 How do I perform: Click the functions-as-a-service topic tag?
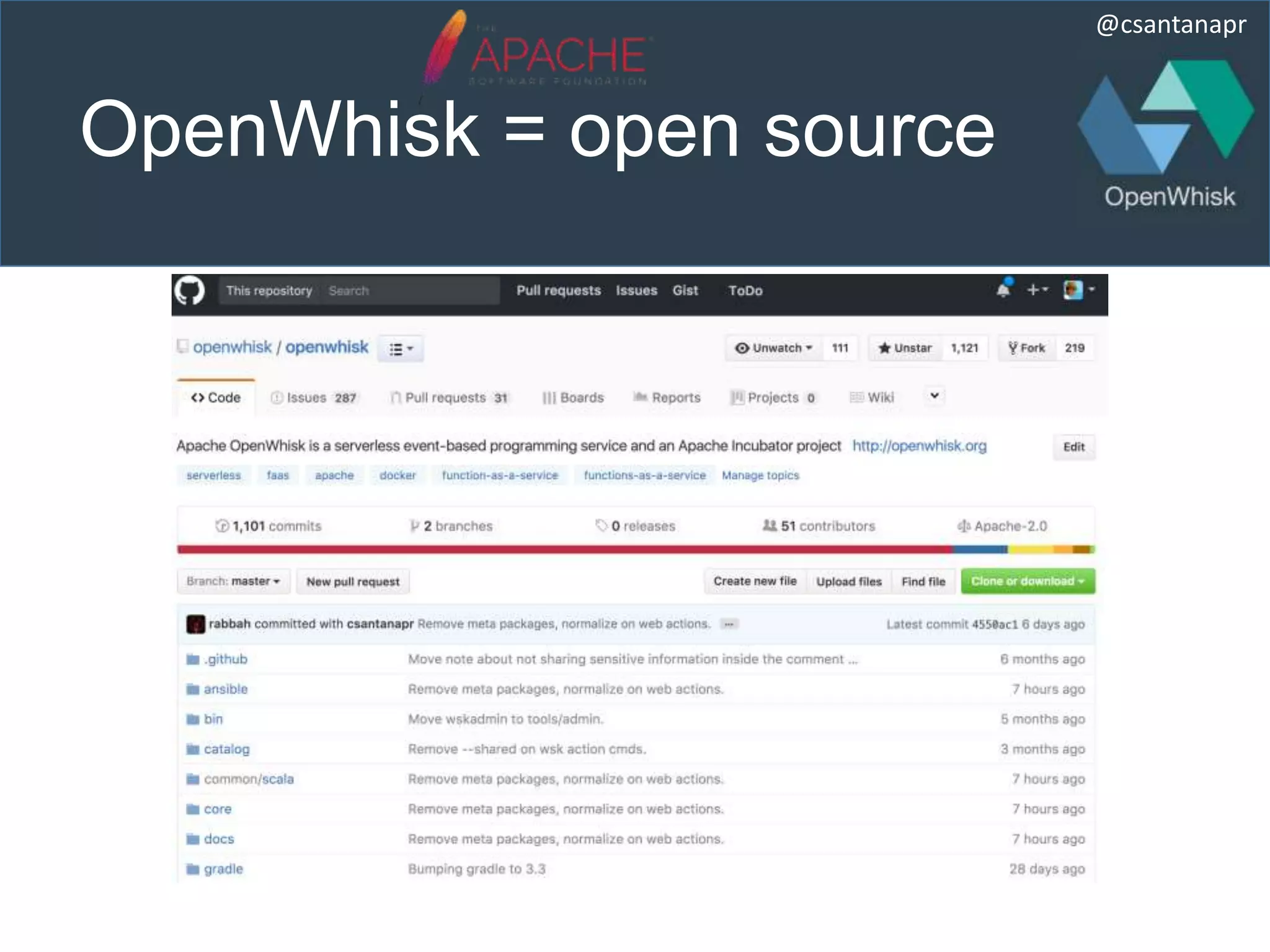click(644, 475)
